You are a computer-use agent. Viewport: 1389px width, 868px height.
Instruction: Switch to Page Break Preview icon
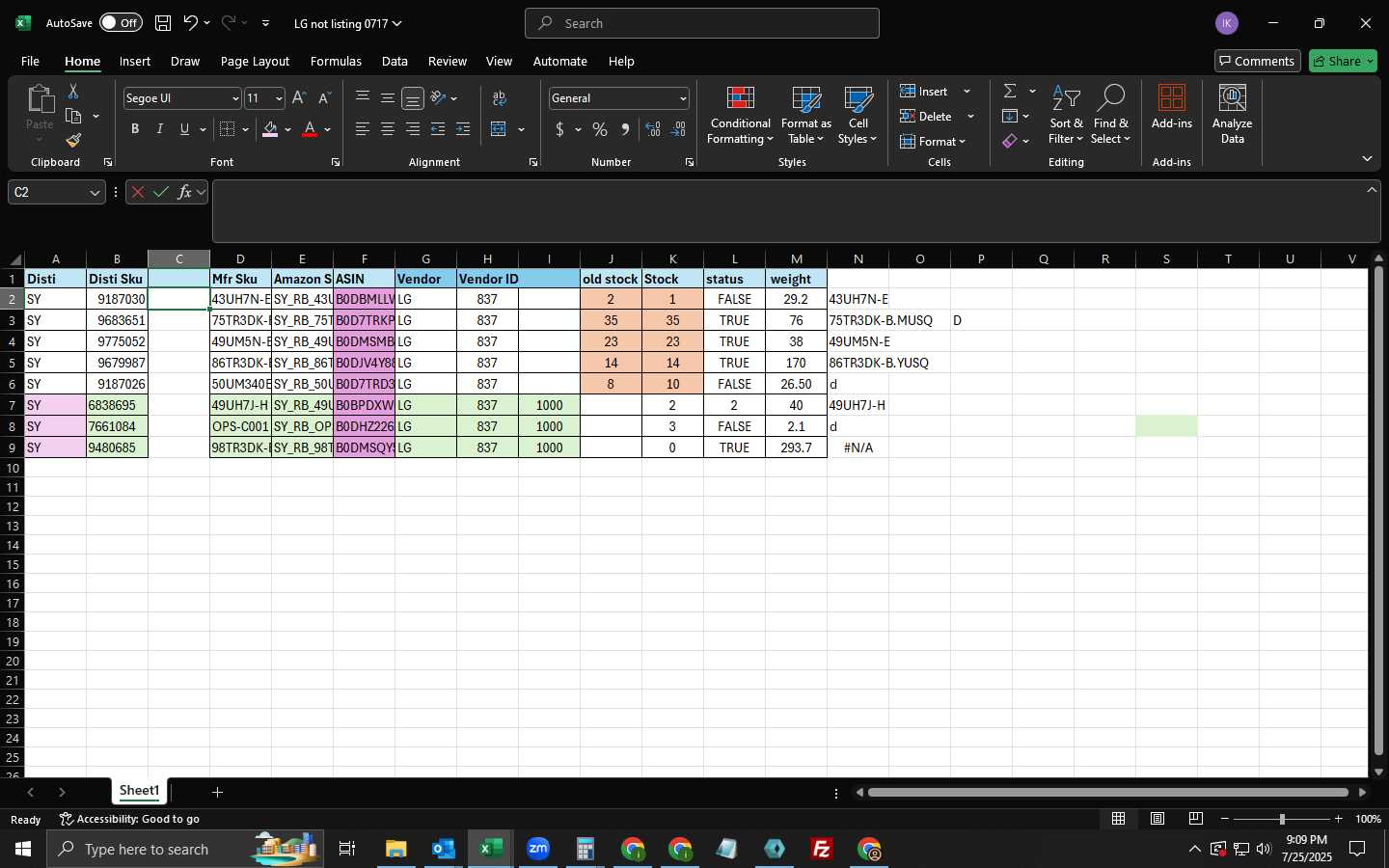pos(1196,819)
